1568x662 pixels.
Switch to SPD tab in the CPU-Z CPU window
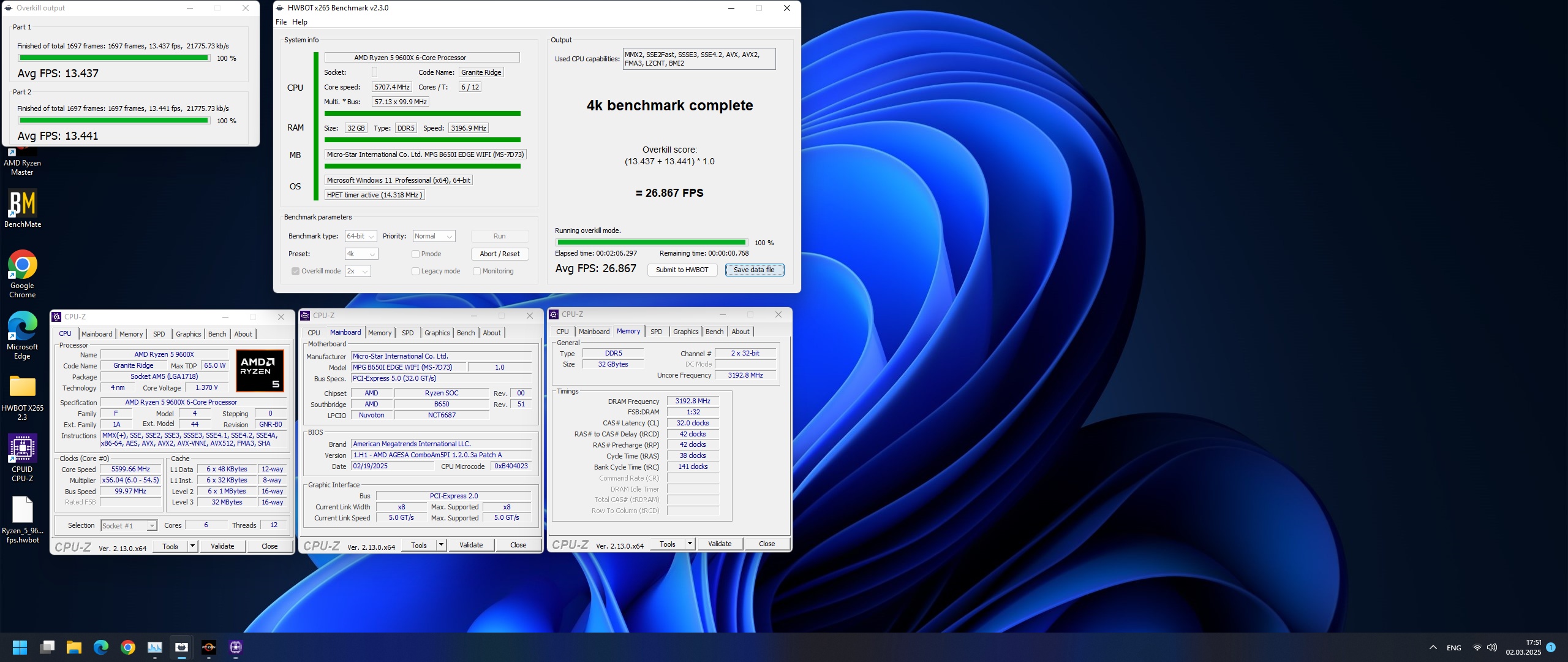pyautogui.click(x=159, y=334)
